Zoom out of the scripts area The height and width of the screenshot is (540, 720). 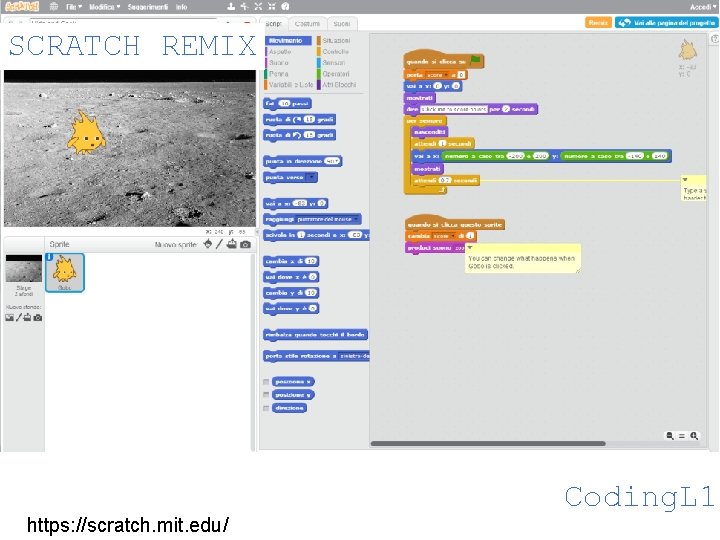coord(670,436)
